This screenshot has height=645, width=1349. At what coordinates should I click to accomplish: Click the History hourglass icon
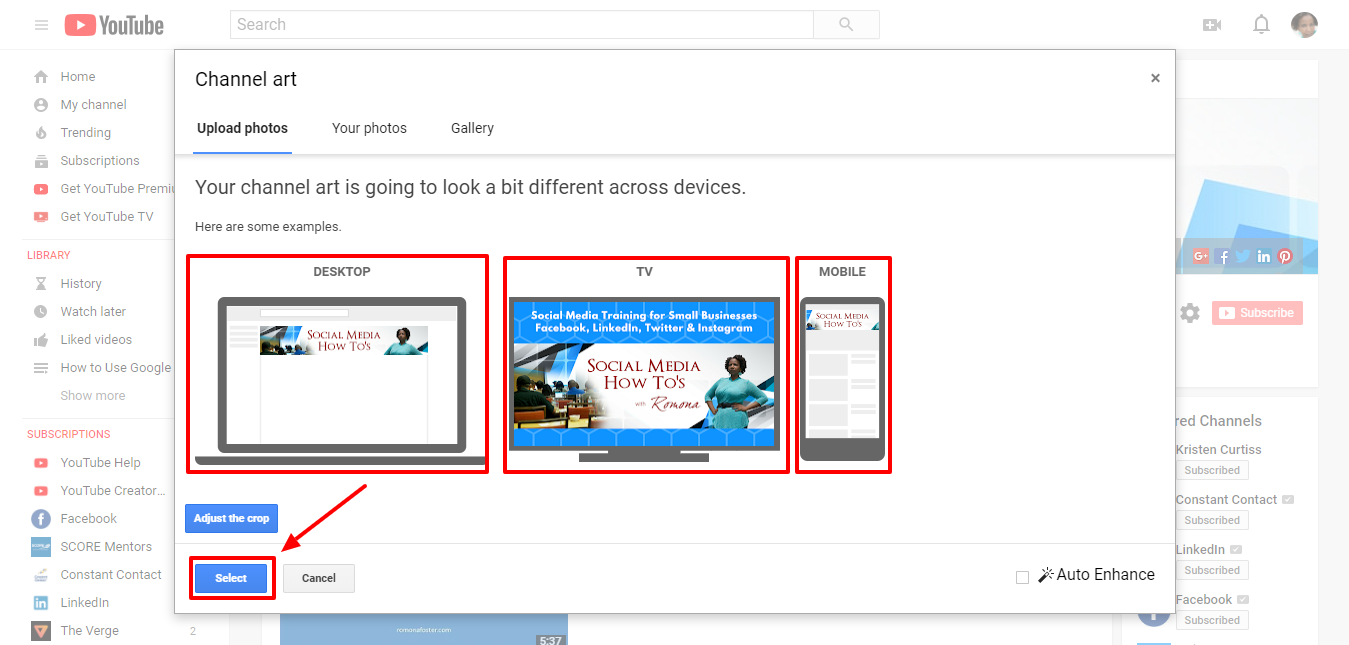[41, 284]
